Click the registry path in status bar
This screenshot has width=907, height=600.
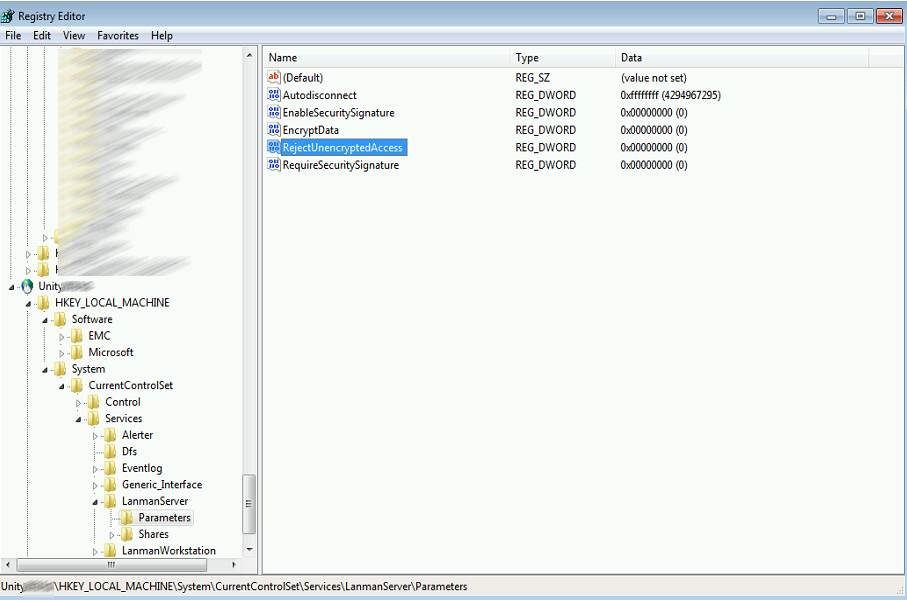point(234,586)
